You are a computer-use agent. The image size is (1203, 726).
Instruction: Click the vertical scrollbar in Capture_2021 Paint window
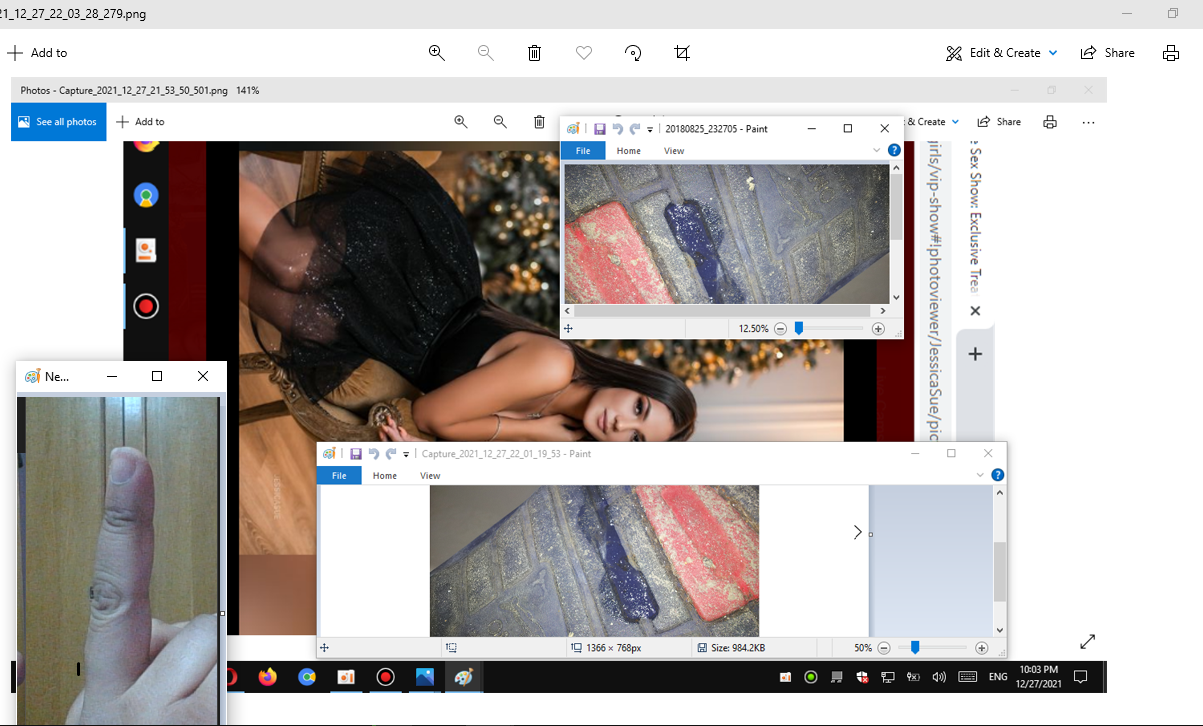[1000, 571]
